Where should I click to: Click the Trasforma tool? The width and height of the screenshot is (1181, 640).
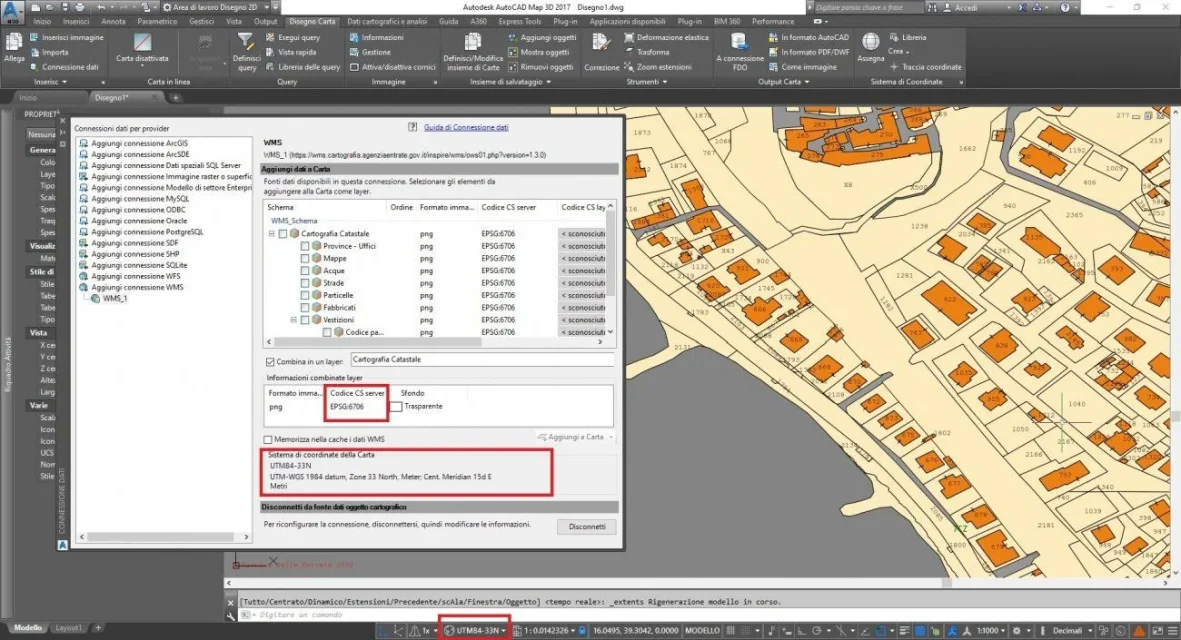point(646,52)
